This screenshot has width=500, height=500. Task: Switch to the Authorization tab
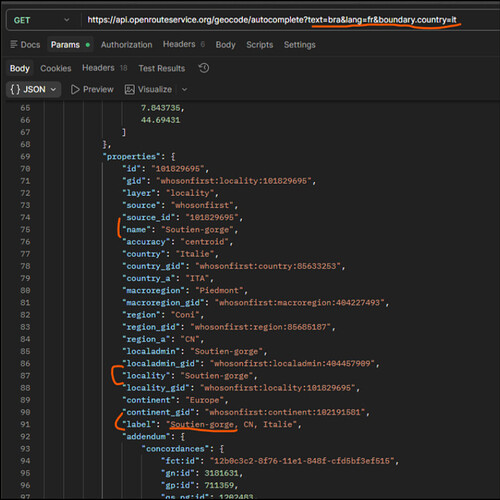tap(126, 45)
